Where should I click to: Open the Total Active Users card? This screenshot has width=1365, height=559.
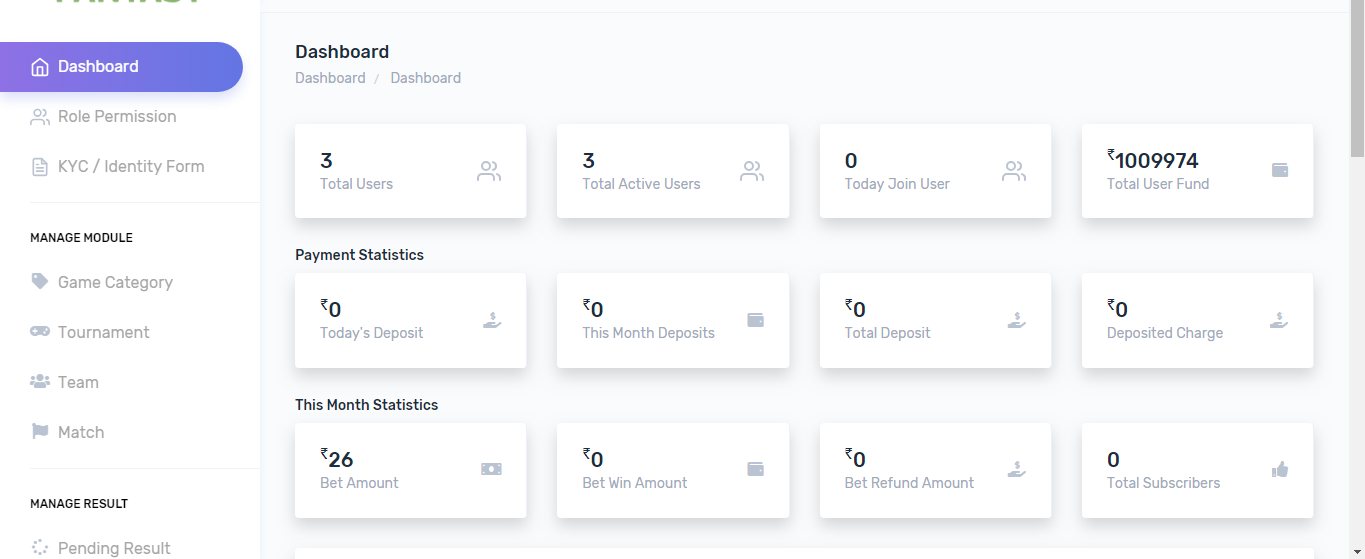click(672, 171)
